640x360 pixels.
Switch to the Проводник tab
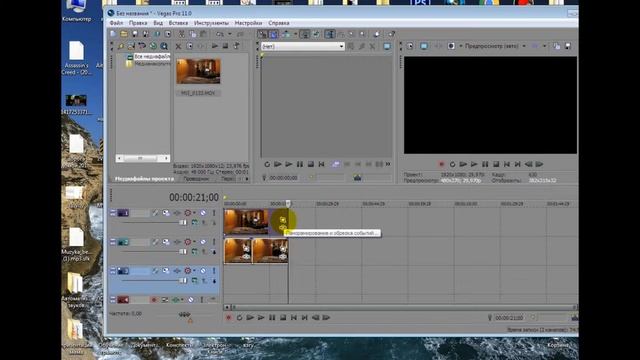(196, 179)
